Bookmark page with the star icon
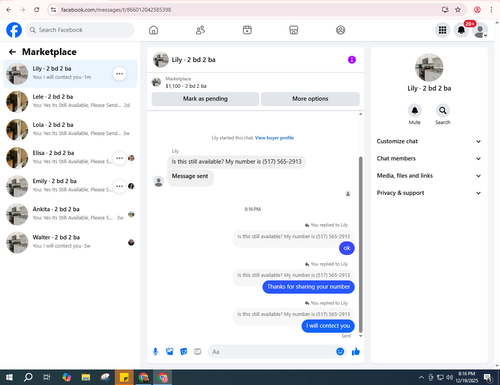 pos(458,10)
